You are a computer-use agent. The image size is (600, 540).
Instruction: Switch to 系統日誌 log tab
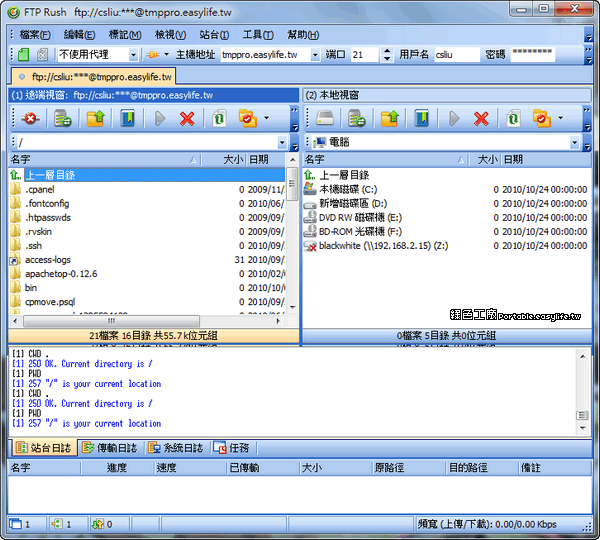click(x=176, y=448)
